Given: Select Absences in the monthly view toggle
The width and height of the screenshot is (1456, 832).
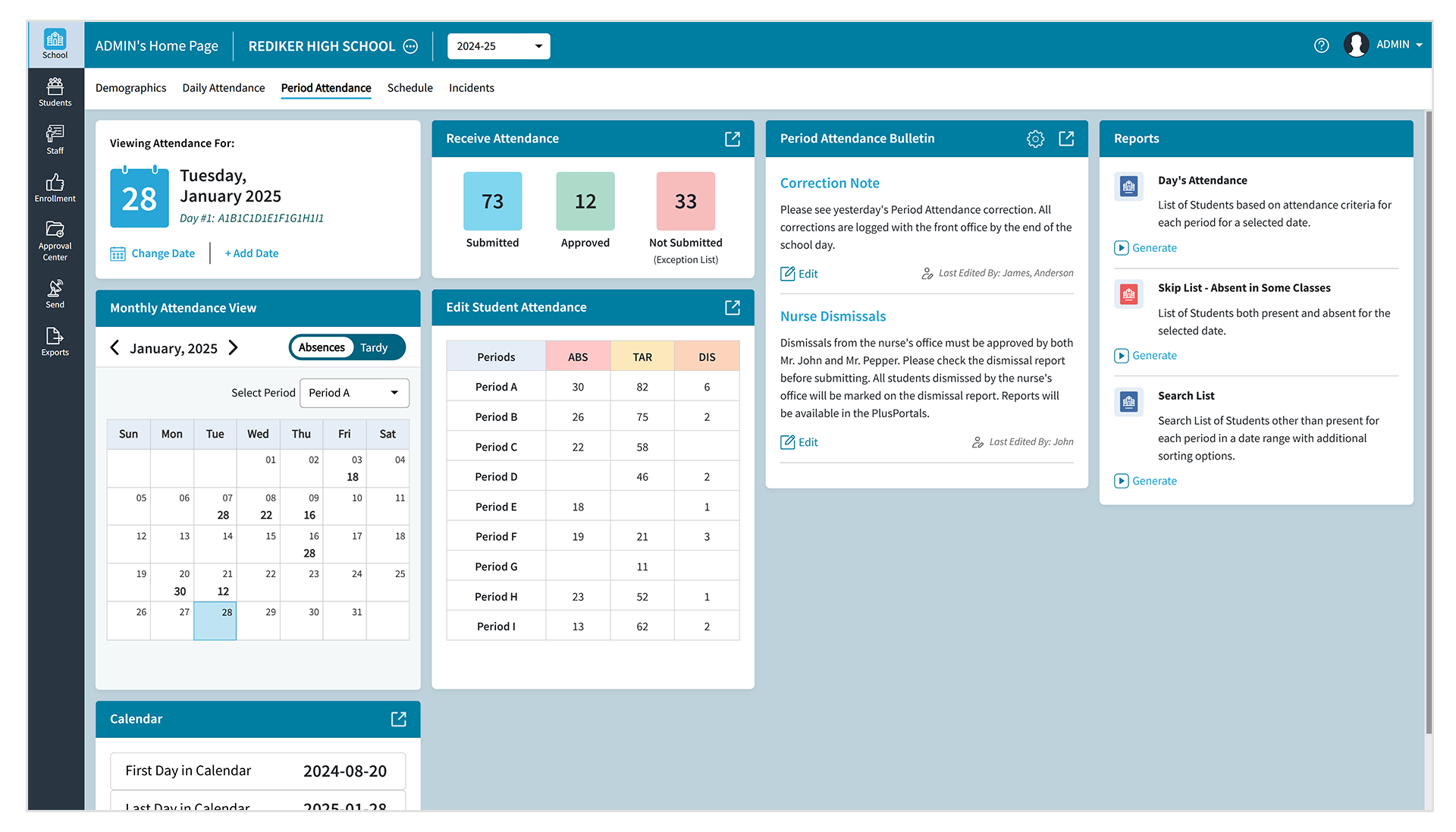Looking at the screenshot, I should coord(322,347).
